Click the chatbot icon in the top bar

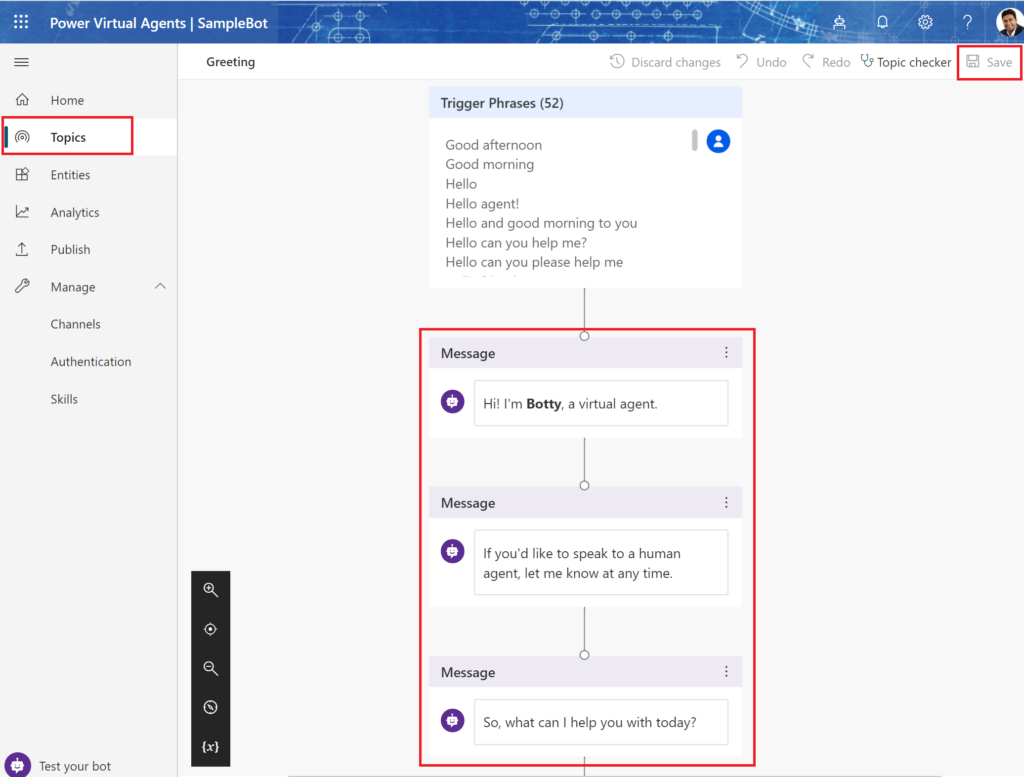coord(839,21)
